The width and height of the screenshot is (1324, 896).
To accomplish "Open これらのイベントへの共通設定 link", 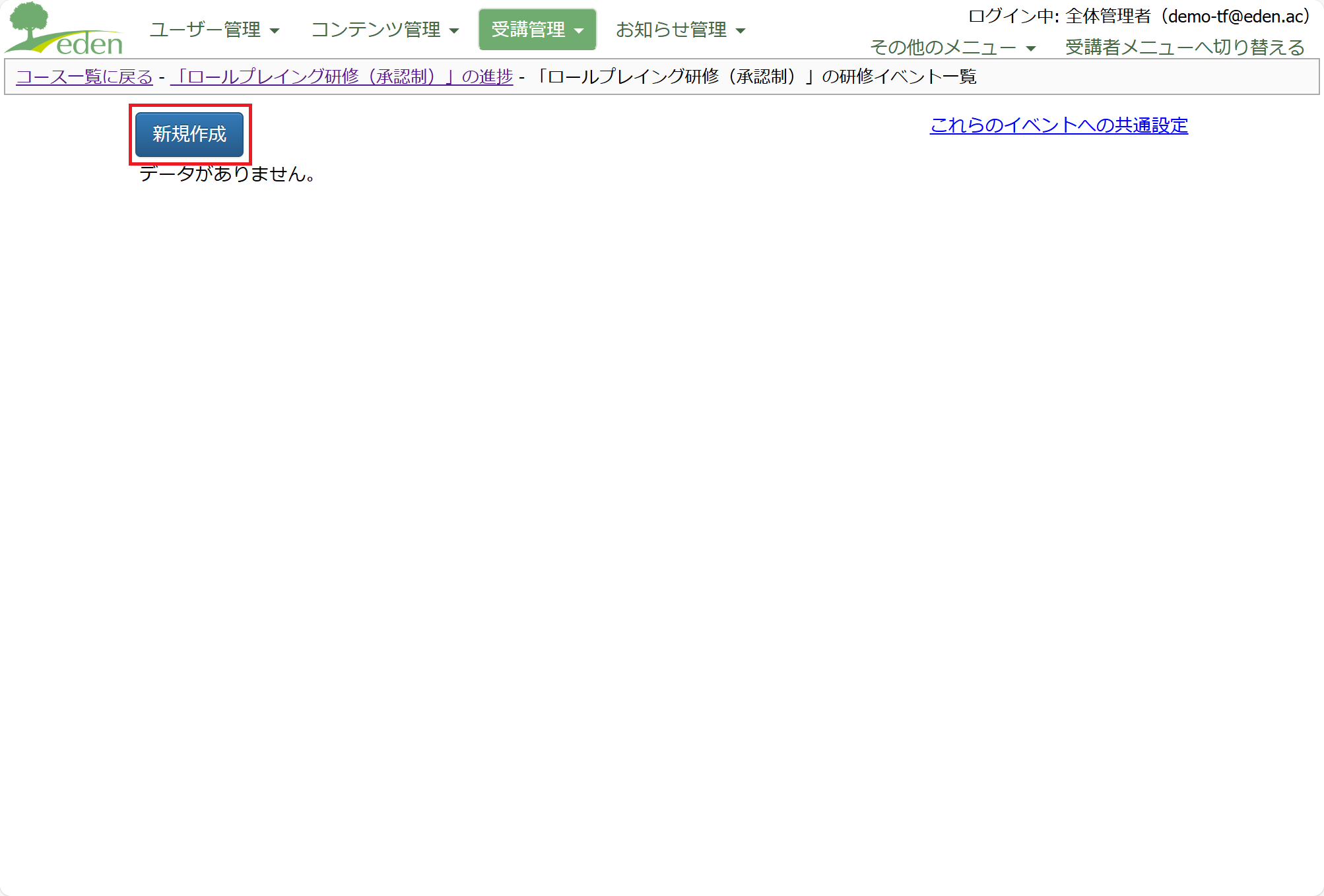I will pos(1059,125).
